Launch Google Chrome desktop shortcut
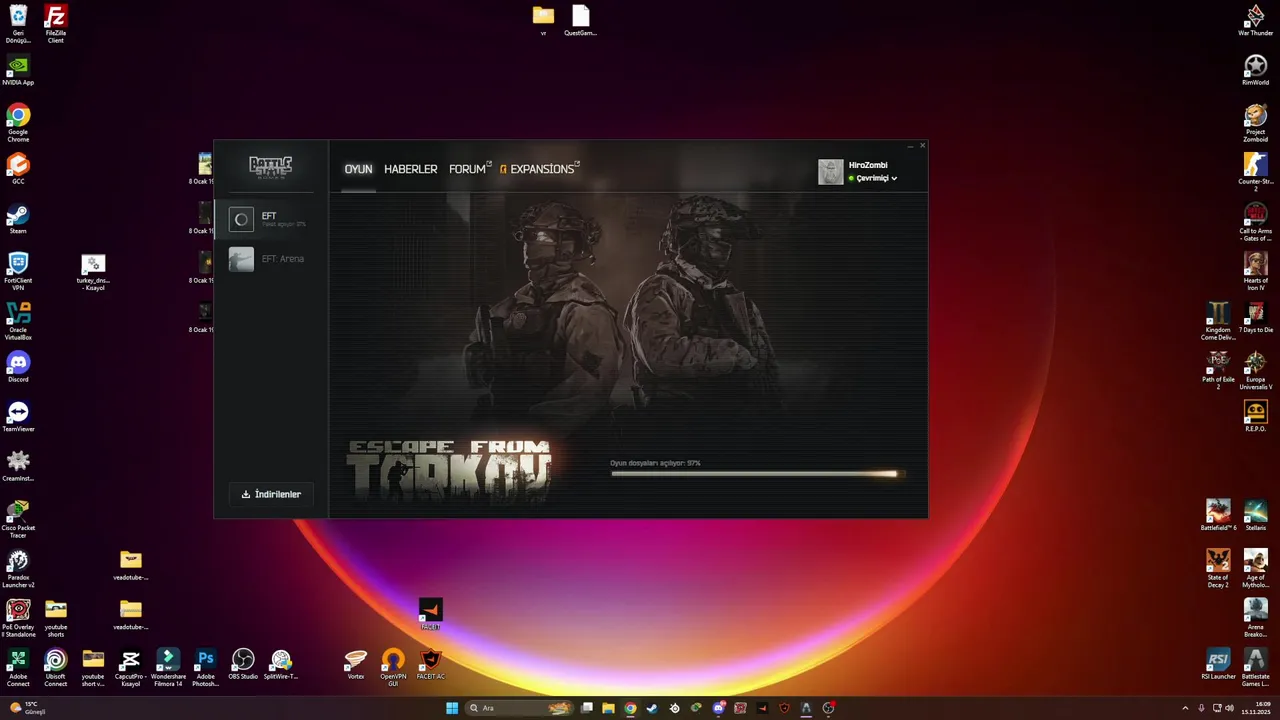Image resolution: width=1280 pixels, height=720 pixels. [18, 123]
